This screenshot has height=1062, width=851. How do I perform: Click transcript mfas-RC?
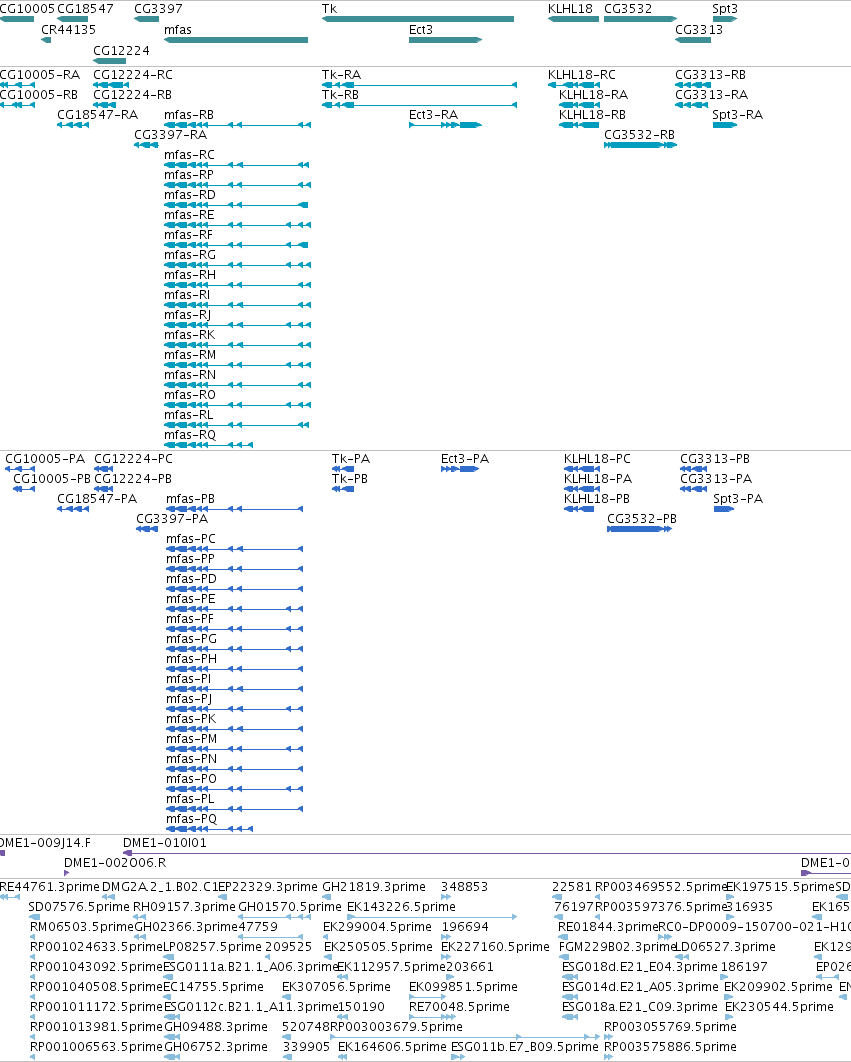189,155
